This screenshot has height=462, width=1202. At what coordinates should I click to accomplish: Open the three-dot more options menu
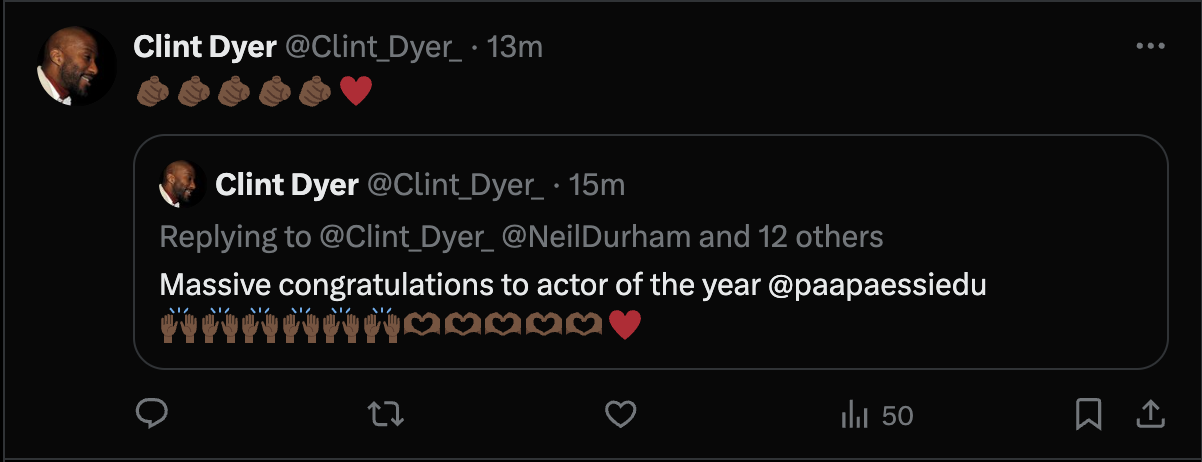pyautogui.click(x=1150, y=47)
